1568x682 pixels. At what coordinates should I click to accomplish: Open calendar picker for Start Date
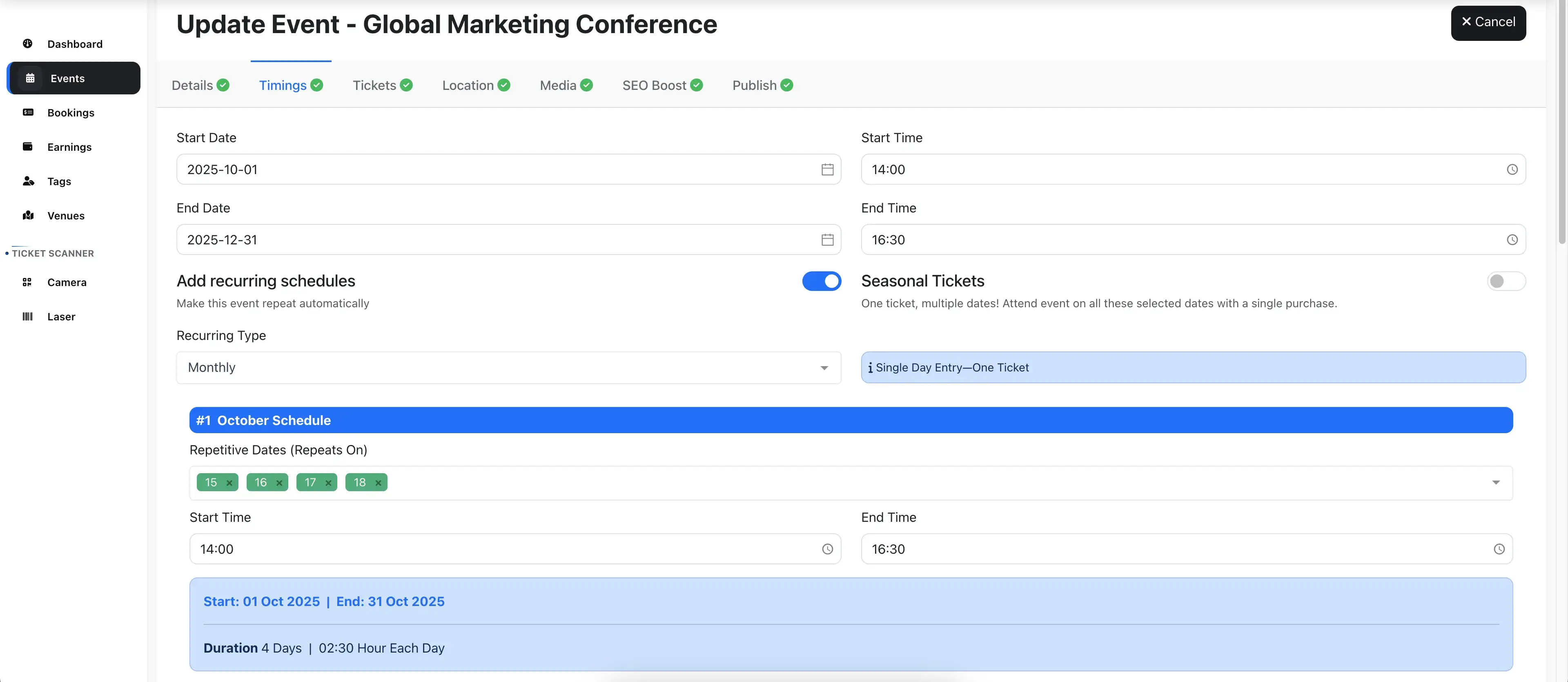tap(827, 169)
